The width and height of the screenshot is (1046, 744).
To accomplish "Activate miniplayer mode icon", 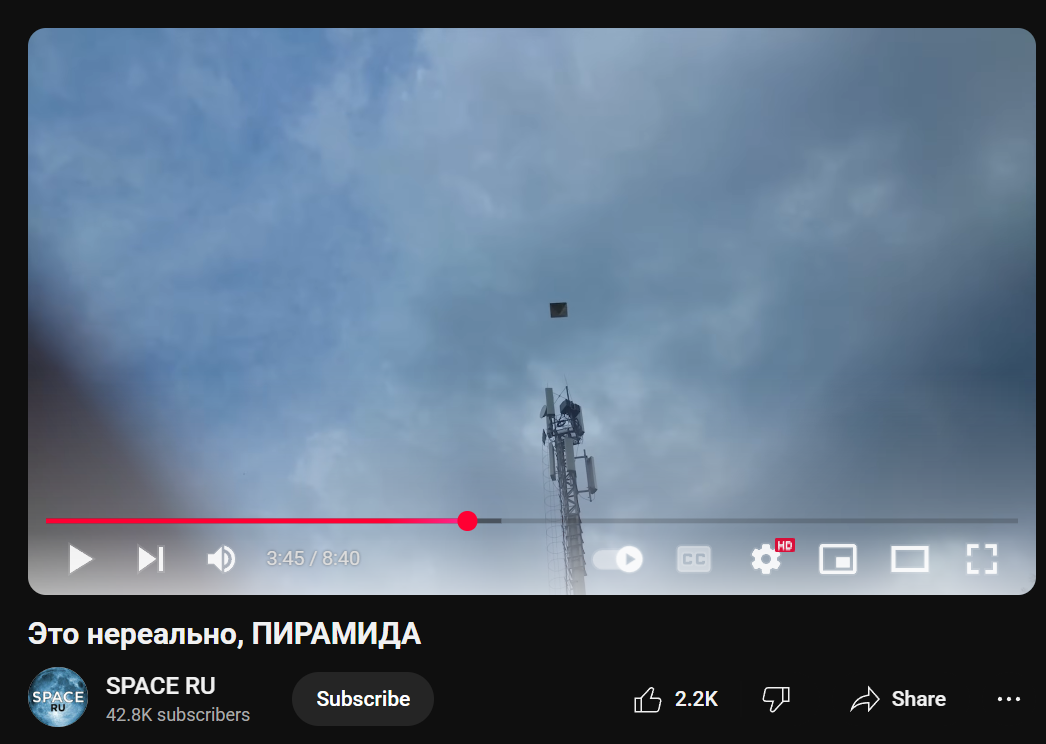I will [838, 559].
